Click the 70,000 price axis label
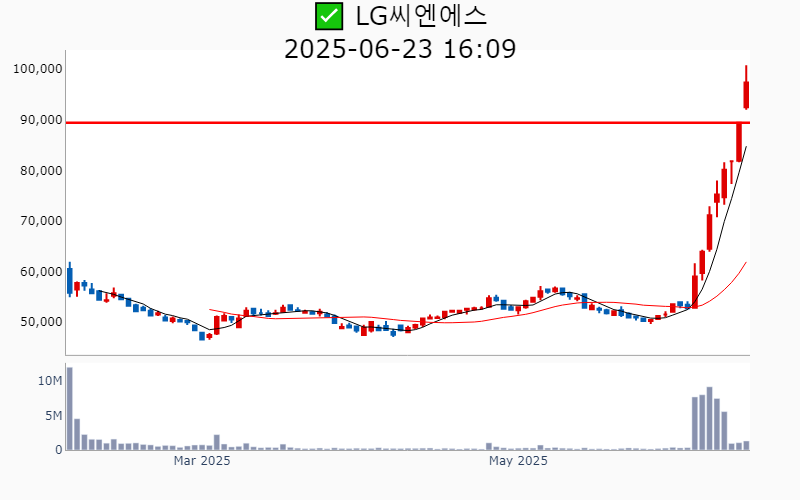800x500 pixels. pyautogui.click(x=41, y=221)
